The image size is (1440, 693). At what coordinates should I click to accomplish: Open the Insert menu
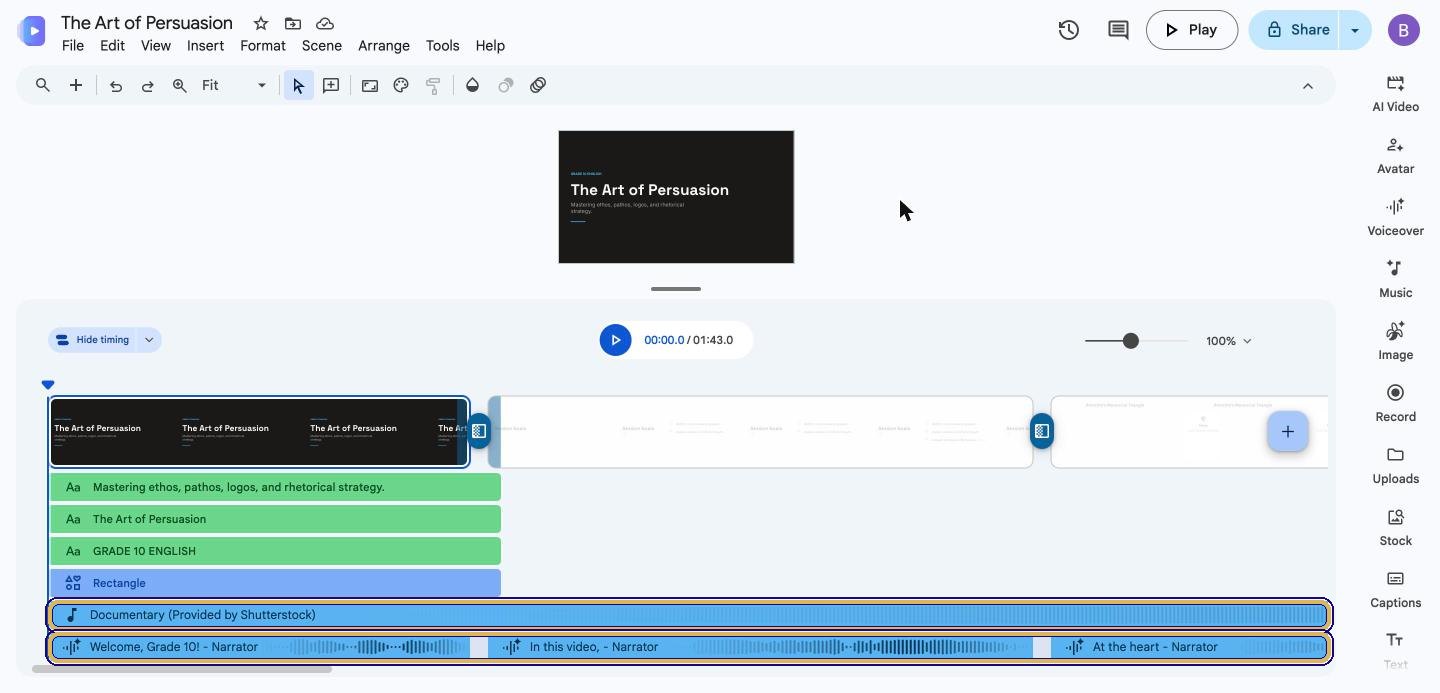coord(205,46)
